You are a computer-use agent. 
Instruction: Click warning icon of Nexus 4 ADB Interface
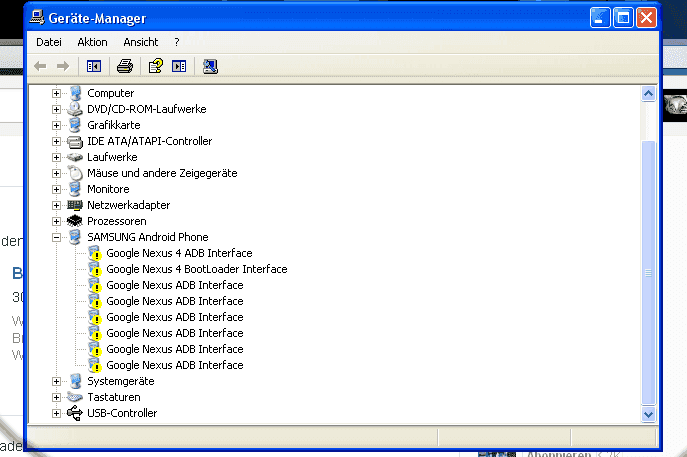tap(95, 253)
